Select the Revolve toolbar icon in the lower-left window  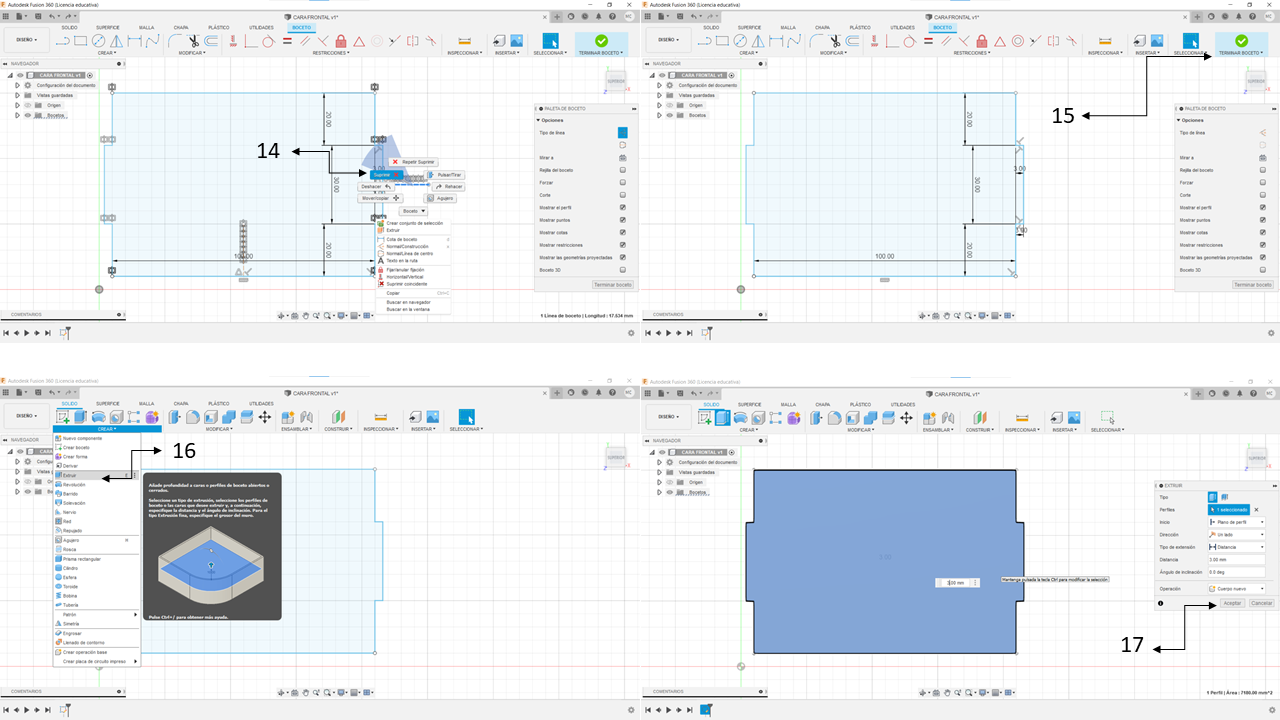(98, 417)
